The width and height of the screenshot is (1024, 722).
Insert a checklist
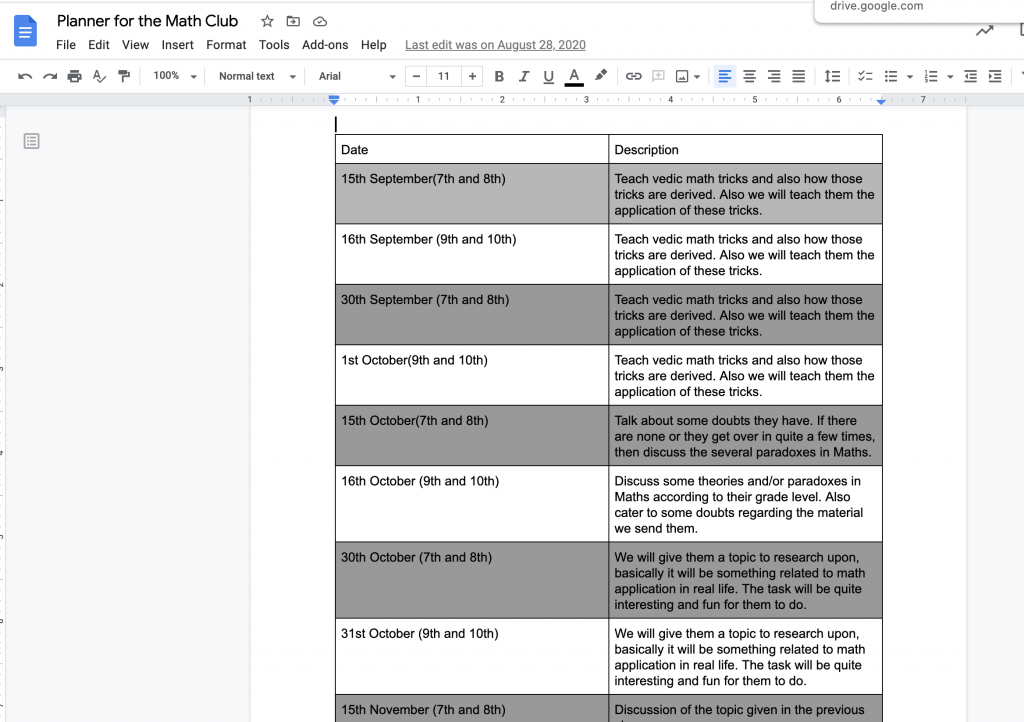click(865, 76)
